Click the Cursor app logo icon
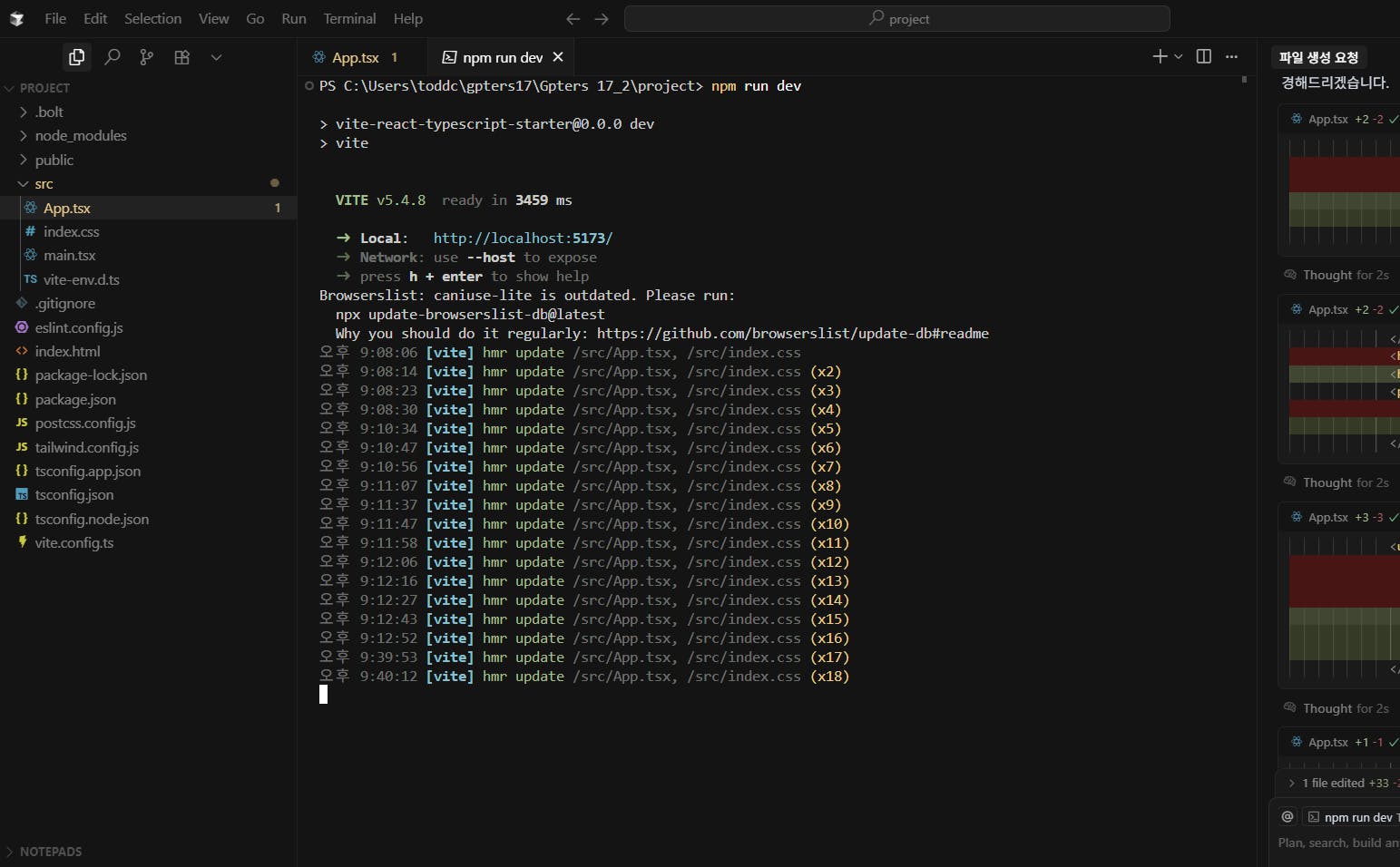1400x867 pixels. click(16, 18)
